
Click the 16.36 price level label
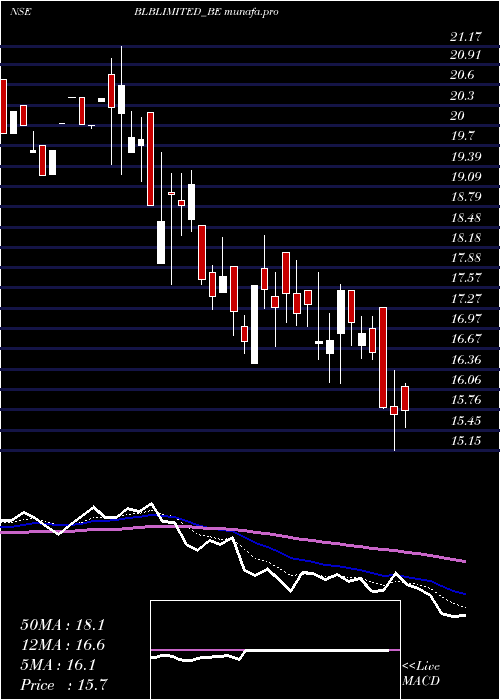click(x=466, y=359)
